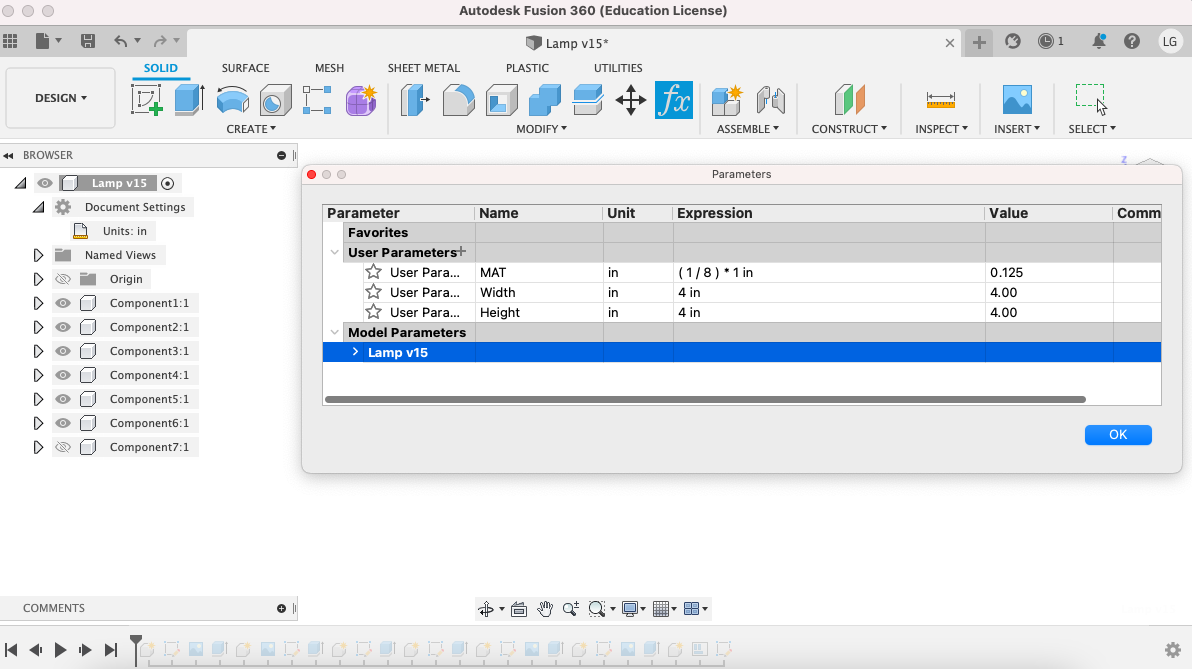Open the CONSTRUCT dropdown menu

coord(849,129)
